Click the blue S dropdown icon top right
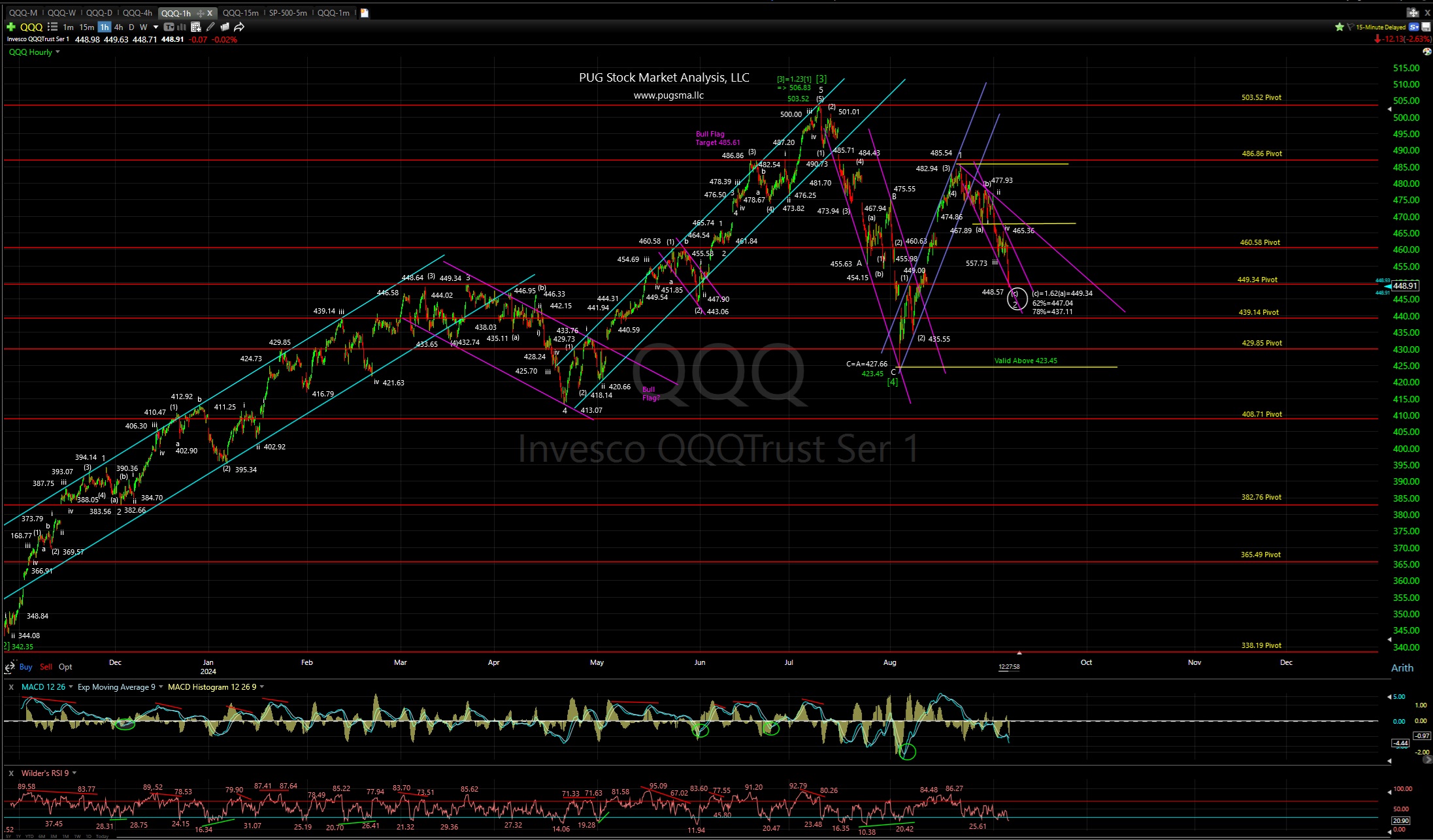Image resolution: width=1433 pixels, height=840 pixels. pyautogui.click(x=1413, y=27)
